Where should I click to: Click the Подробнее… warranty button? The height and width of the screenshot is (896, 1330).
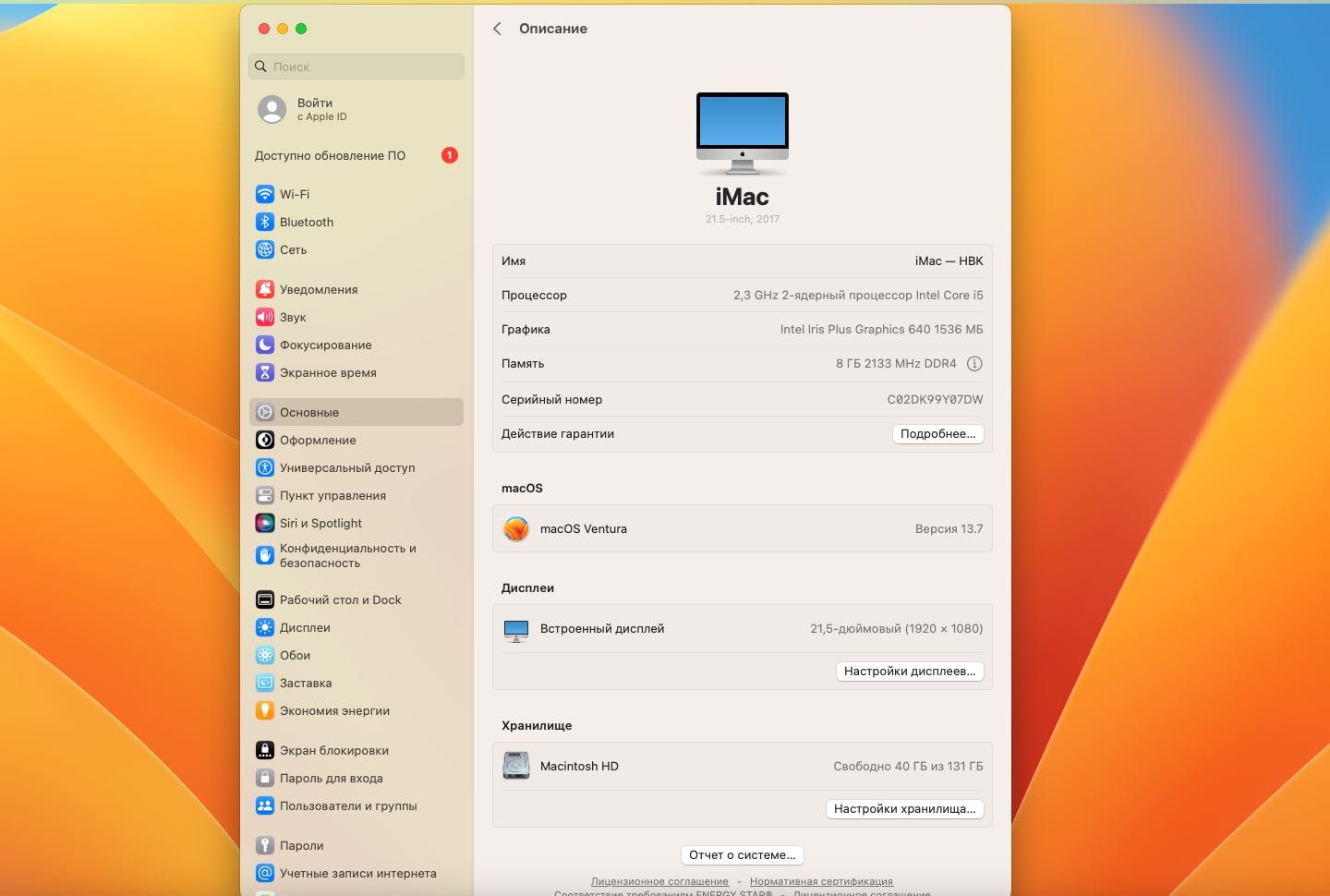tap(937, 434)
